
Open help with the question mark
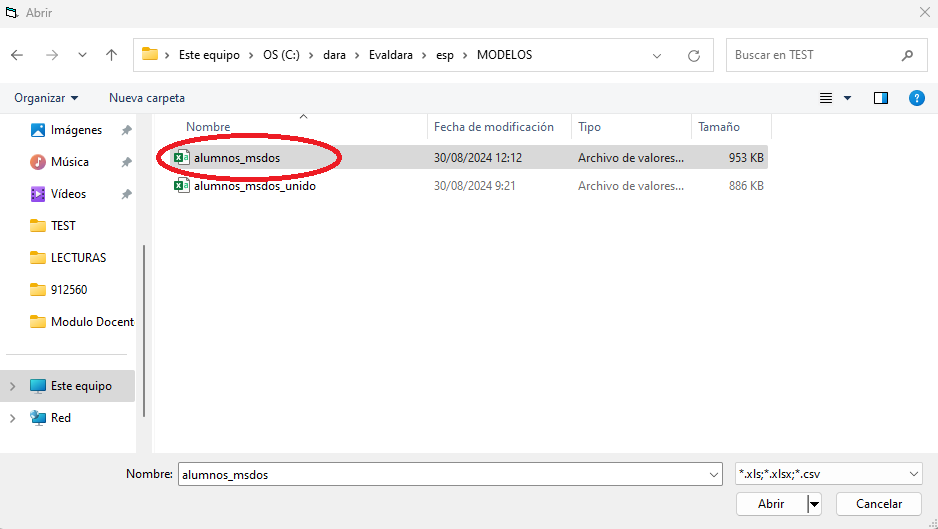coord(916,98)
